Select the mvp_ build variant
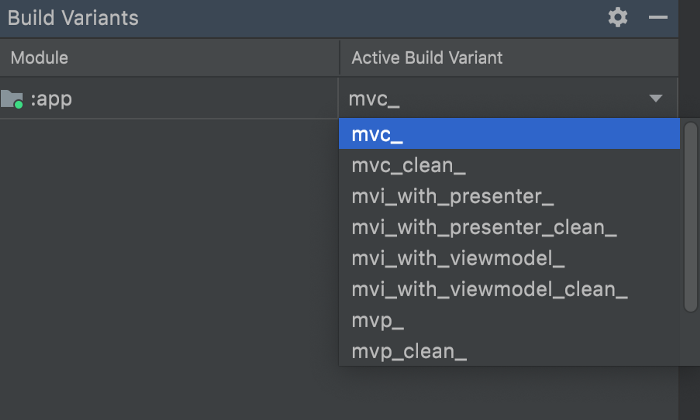Viewport: 700px width, 420px height. tap(378, 321)
